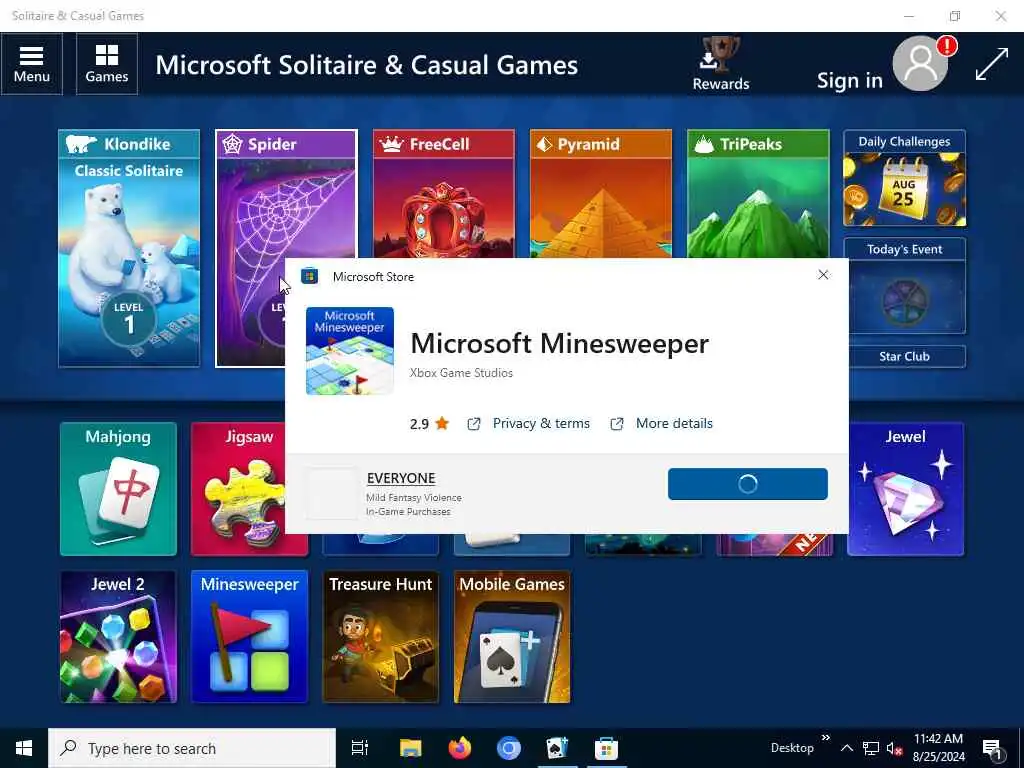
Task: Click the 2.9 star rating
Action: 429,424
